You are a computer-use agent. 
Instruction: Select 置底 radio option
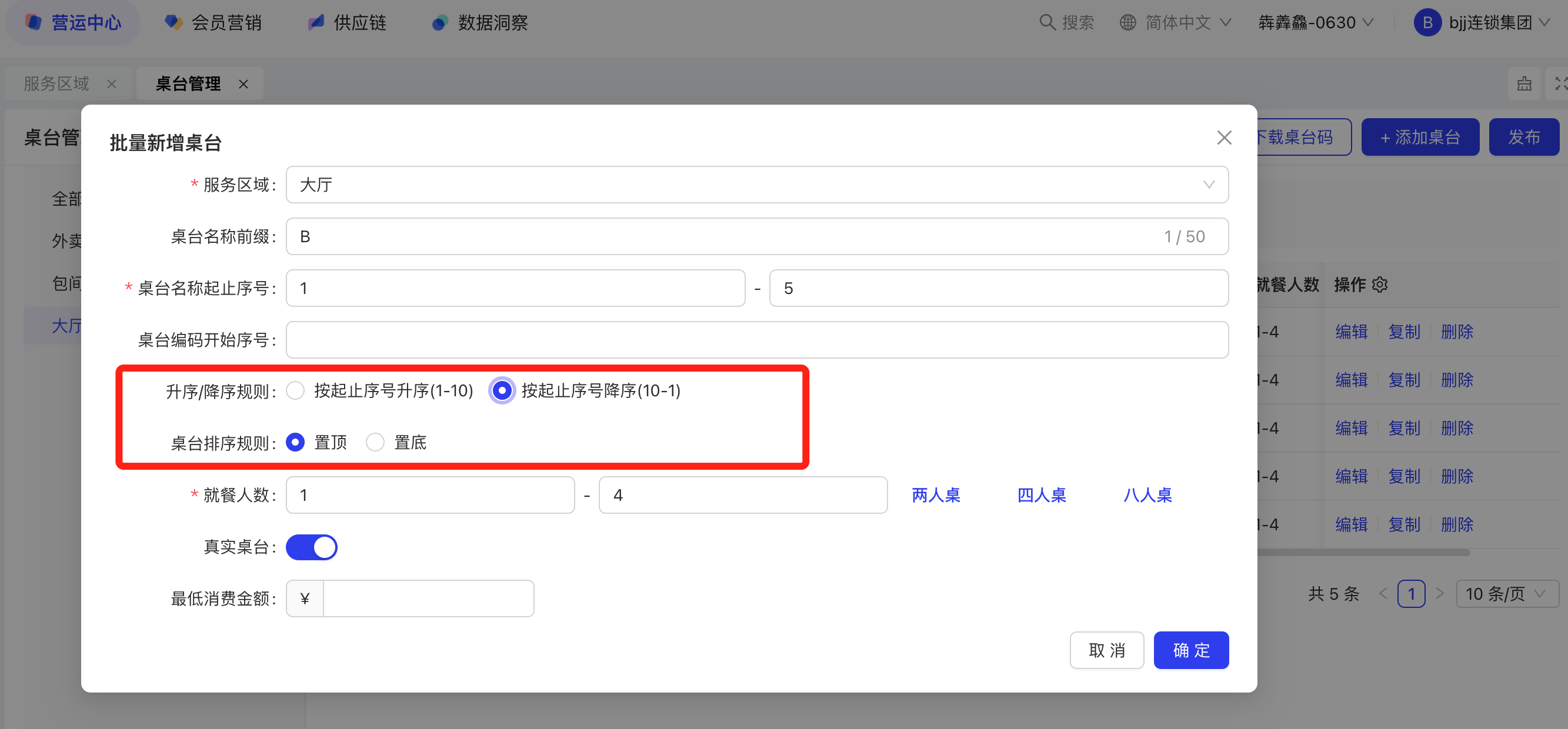click(375, 442)
